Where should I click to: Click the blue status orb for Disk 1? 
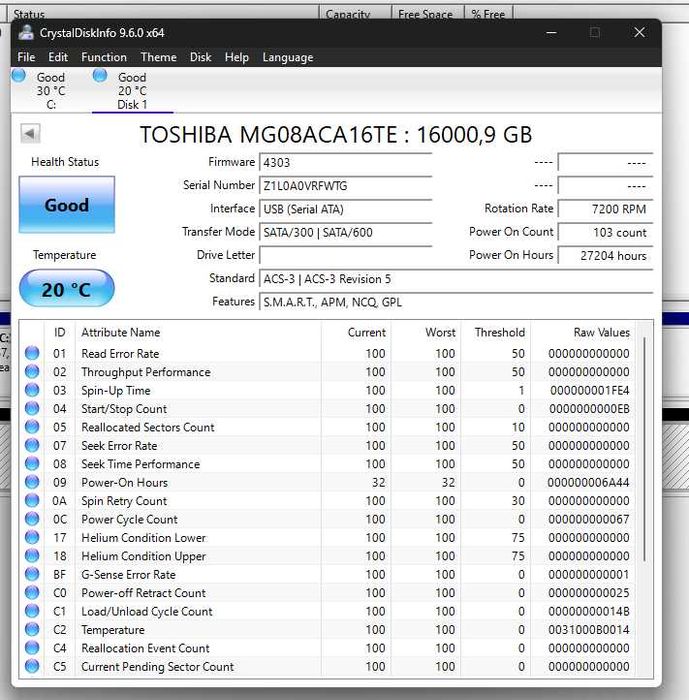click(x=100, y=75)
